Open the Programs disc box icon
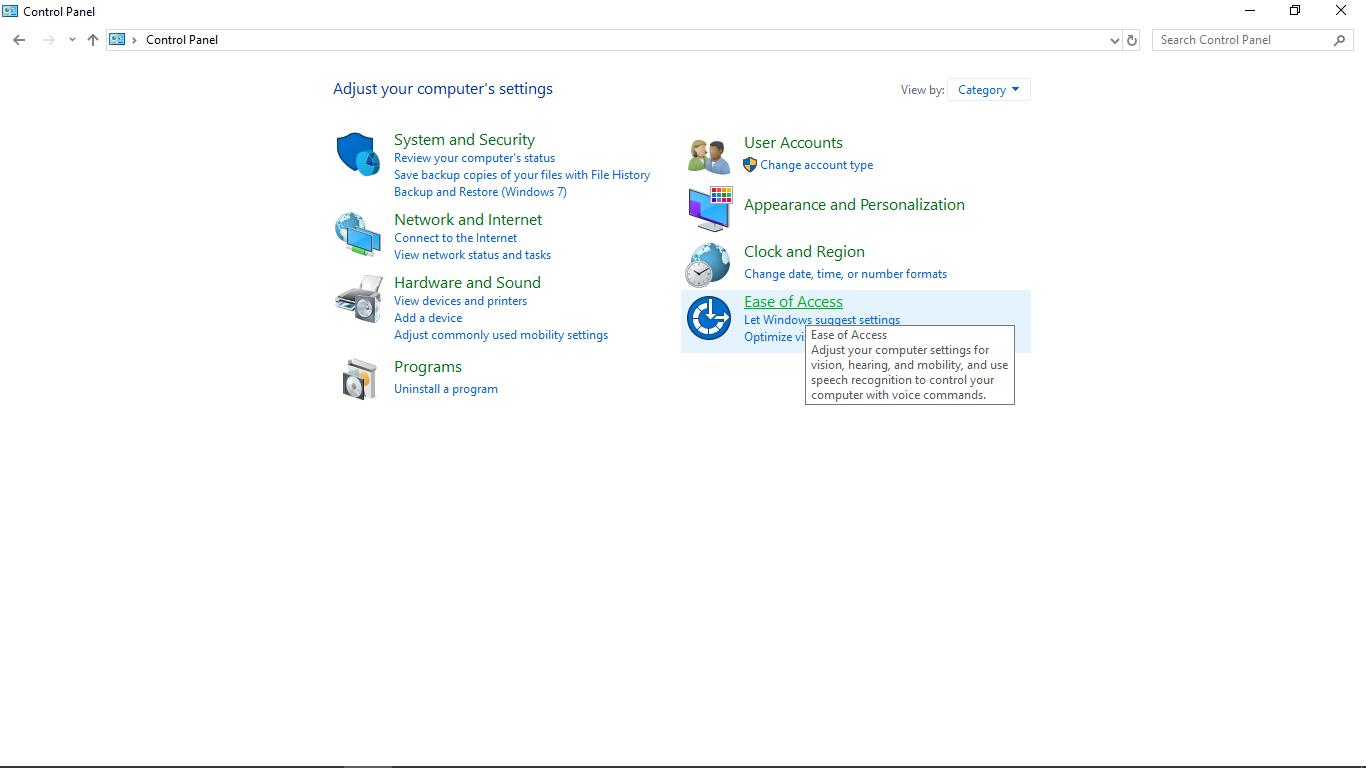Screen dimensions: 1366x768 [359, 379]
